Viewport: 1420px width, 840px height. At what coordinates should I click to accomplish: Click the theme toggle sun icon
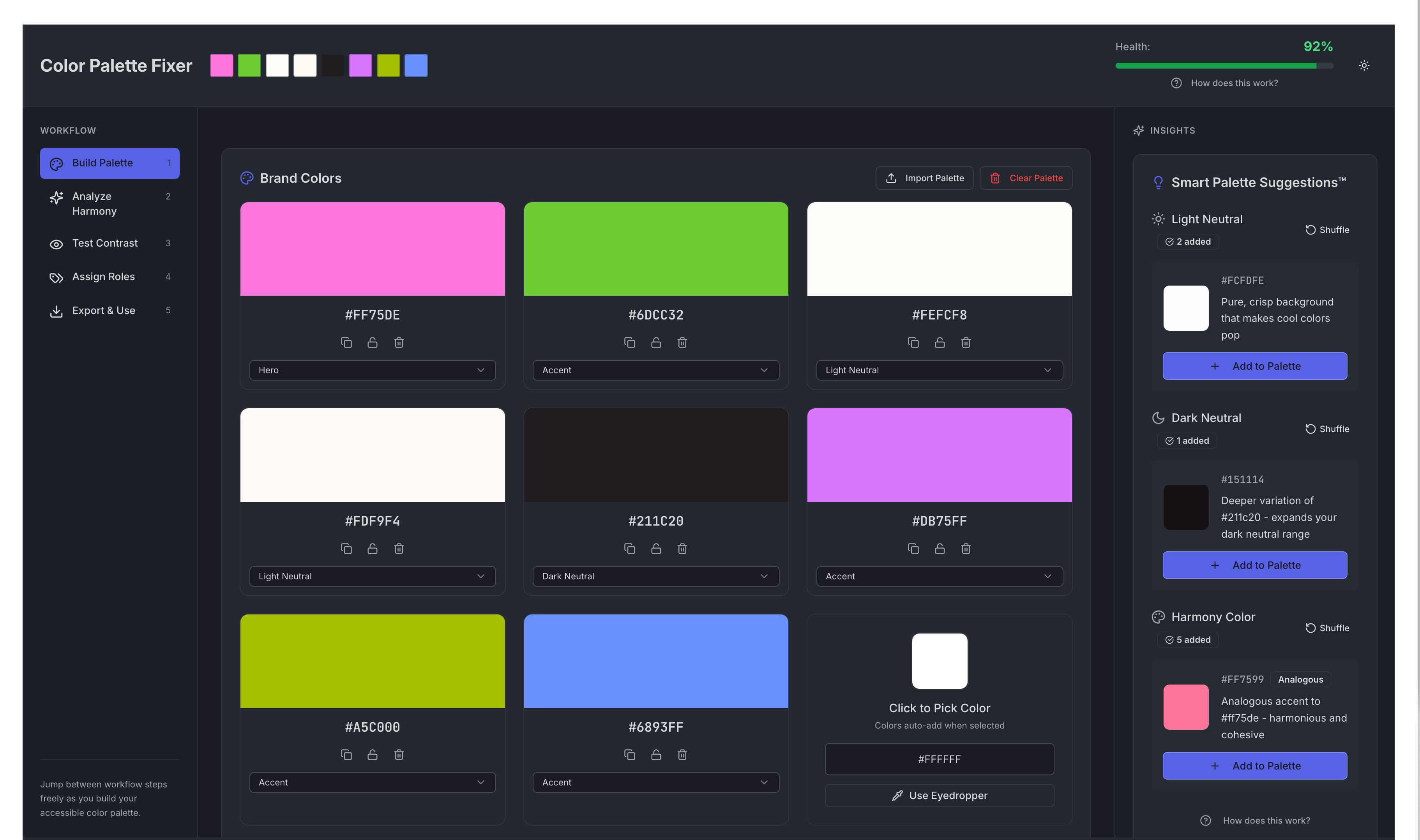click(x=1364, y=66)
